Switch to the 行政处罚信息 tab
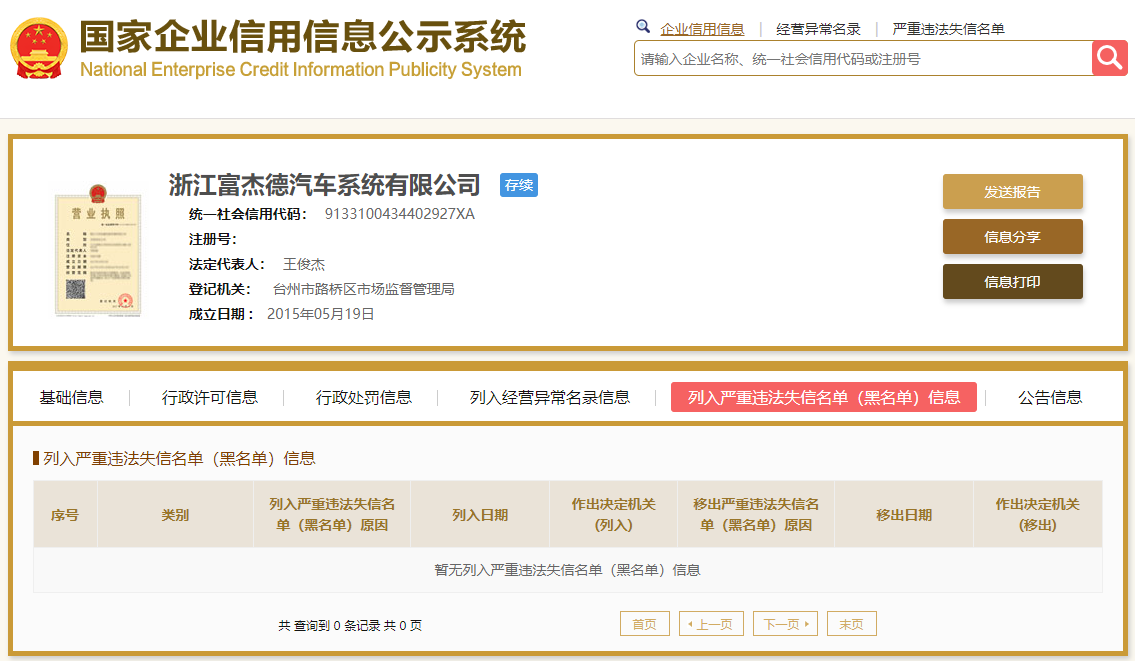This screenshot has width=1135, height=661. point(363,397)
